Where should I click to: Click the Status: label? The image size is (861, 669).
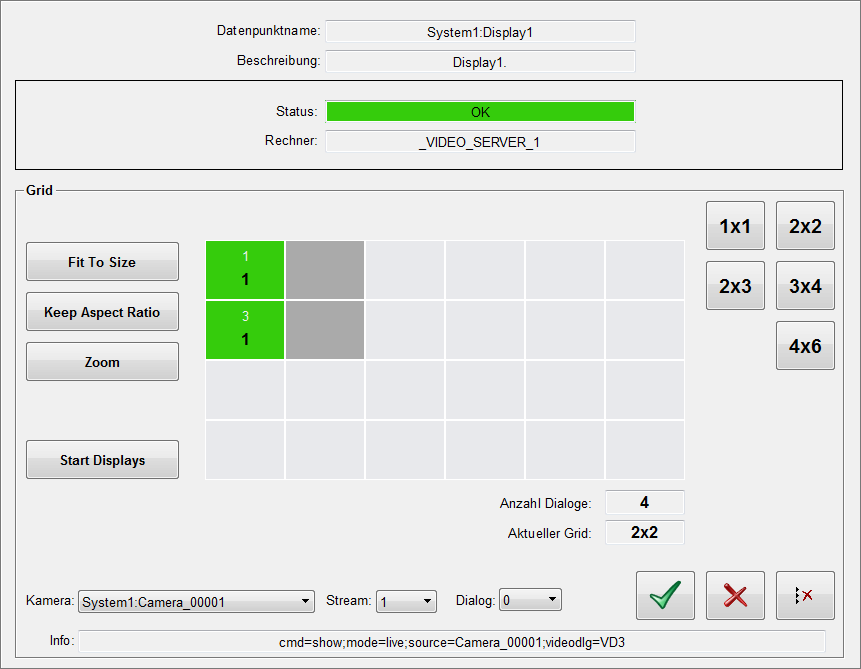297,112
